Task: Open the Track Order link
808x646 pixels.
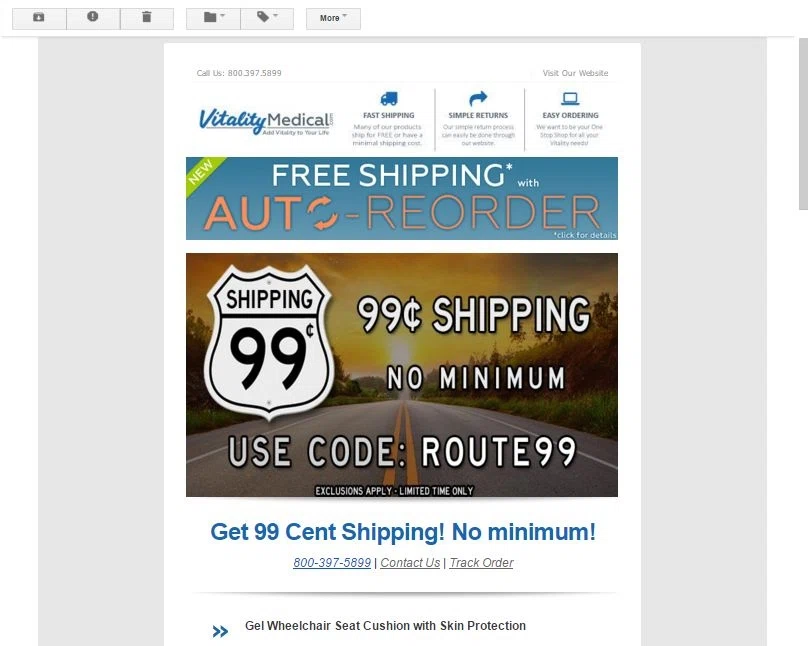Action: click(481, 563)
